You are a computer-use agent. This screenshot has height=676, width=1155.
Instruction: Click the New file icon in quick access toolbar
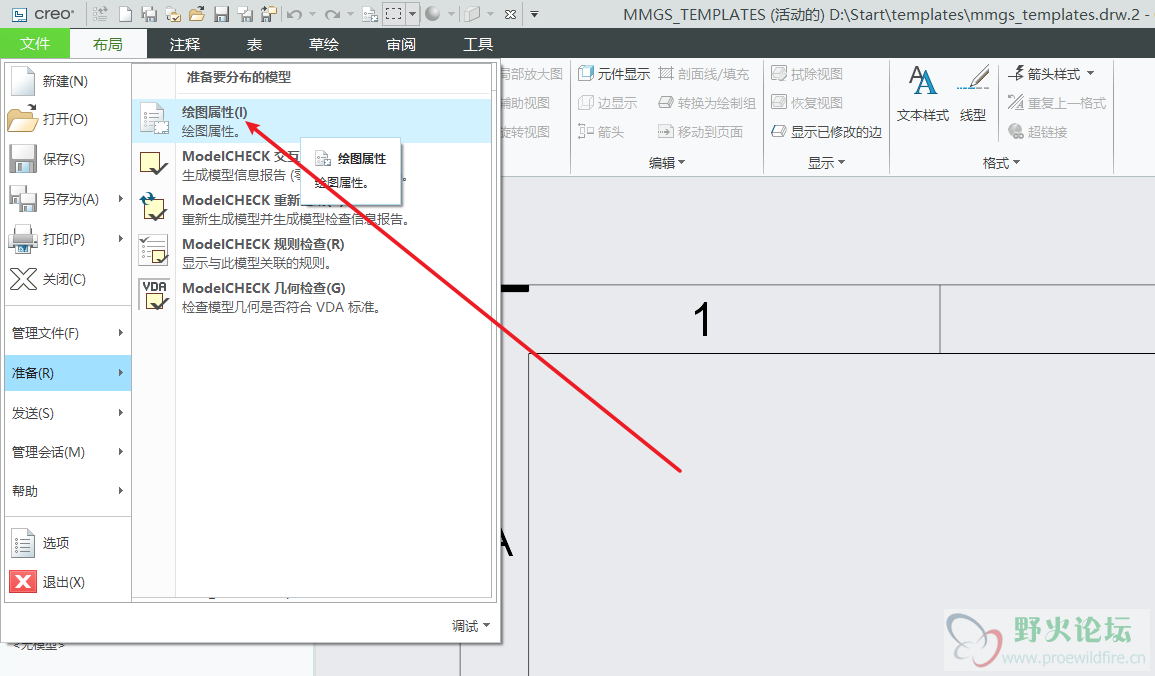(126, 13)
